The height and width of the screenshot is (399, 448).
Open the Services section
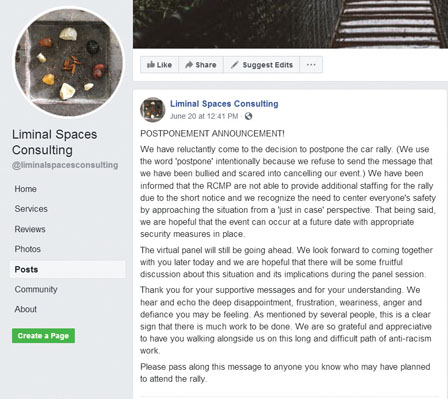(x=31, y=209)
